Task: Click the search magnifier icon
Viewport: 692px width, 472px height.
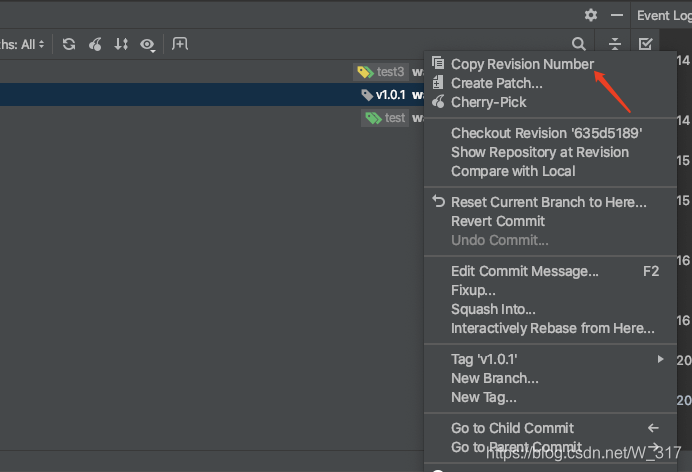Action: (x=579, y=44)
